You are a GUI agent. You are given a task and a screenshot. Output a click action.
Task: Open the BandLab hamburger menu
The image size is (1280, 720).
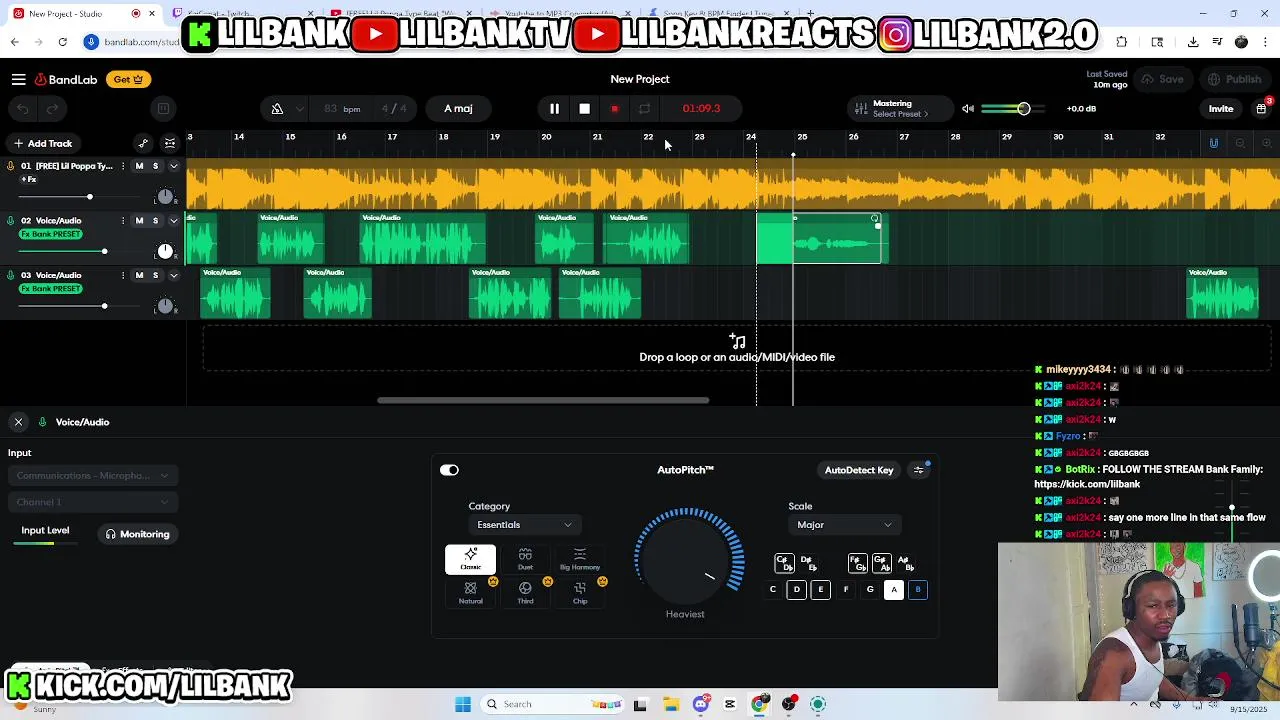pos(18,79)
